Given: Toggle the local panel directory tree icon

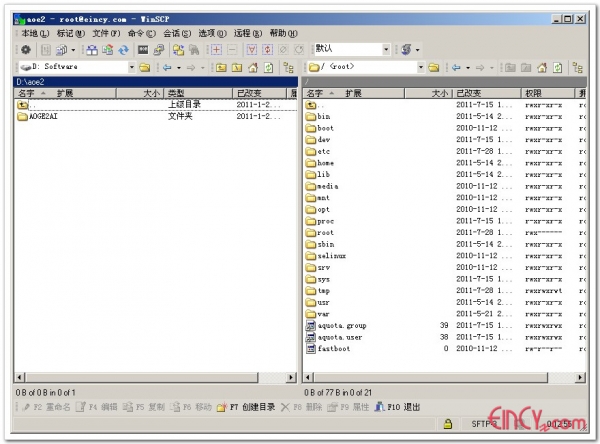Looking at the screenshot, I should point(289,68).
